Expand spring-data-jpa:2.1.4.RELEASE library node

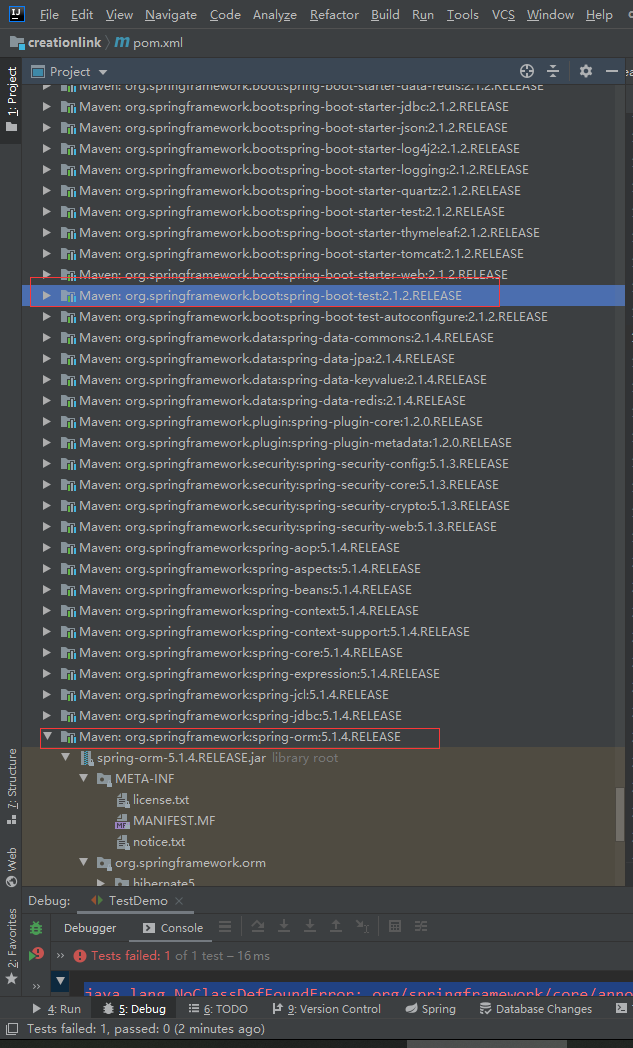(46, 358)
